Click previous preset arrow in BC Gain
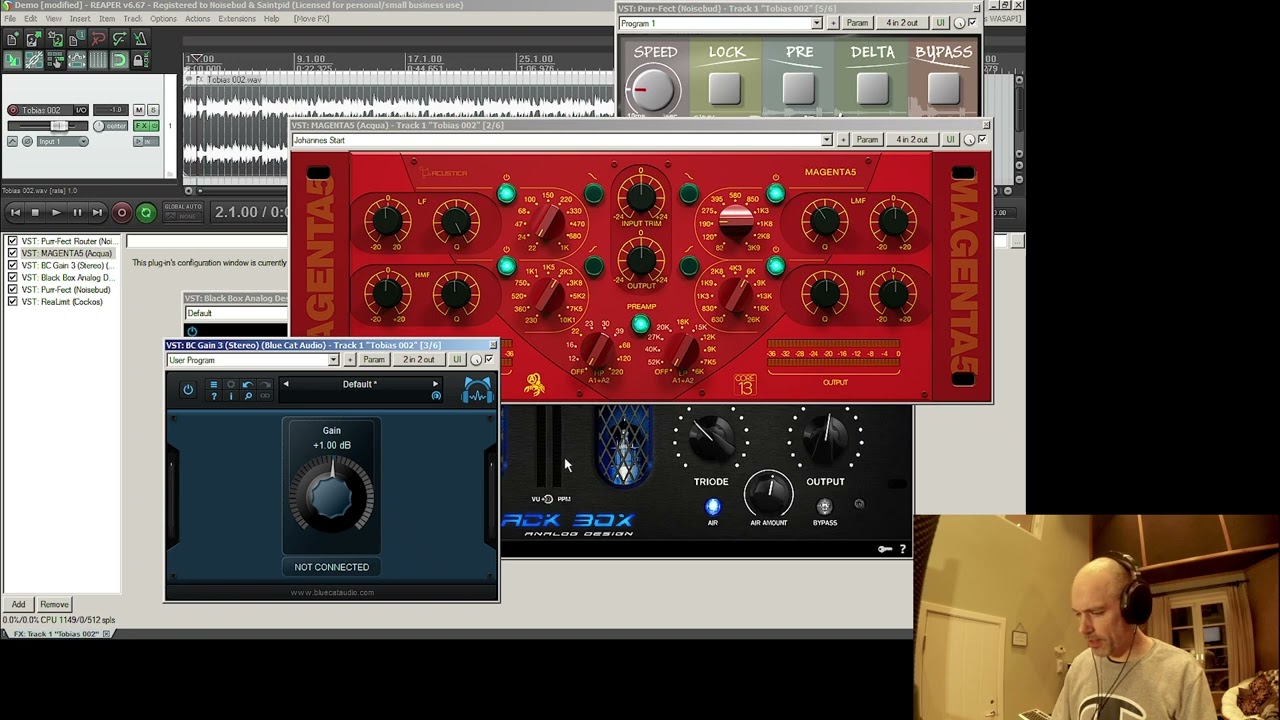 [x=286, y=384]
